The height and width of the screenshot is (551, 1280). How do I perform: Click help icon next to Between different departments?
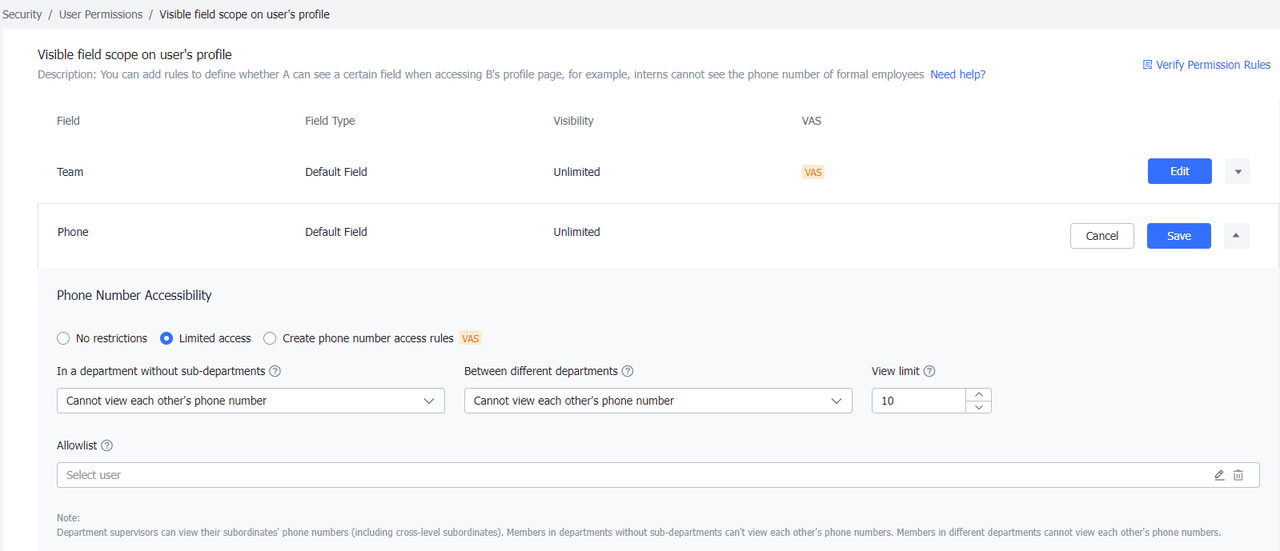point(627,371)
